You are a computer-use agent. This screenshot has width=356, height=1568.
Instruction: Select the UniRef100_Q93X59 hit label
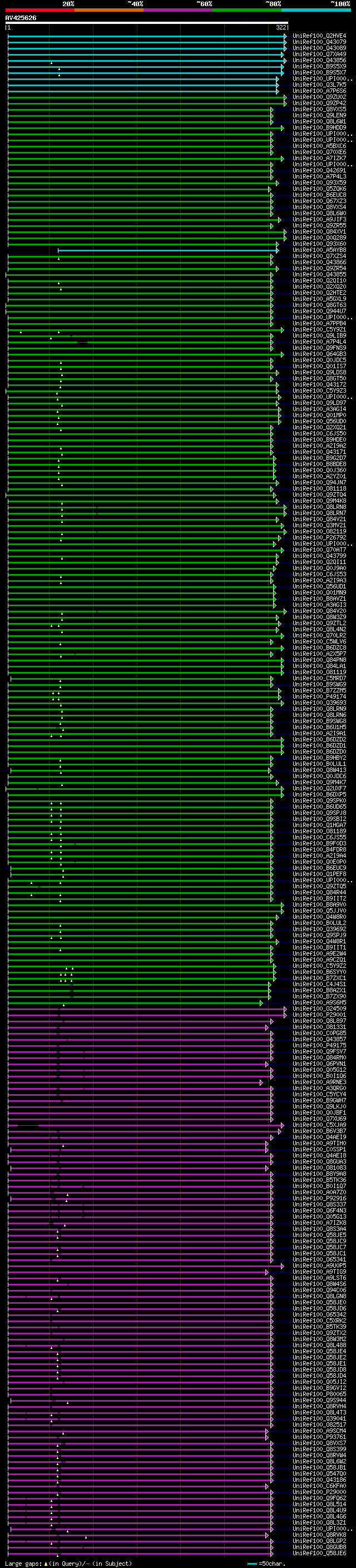[319, 182]
